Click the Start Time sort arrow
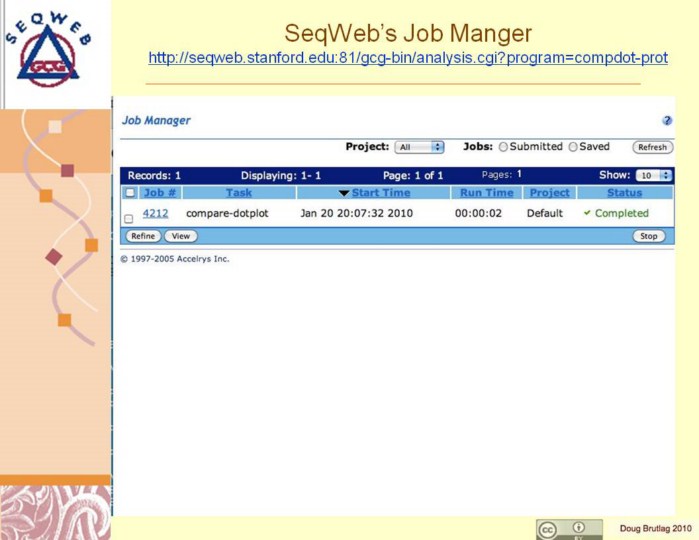699x540 pixels. [343, 193]
